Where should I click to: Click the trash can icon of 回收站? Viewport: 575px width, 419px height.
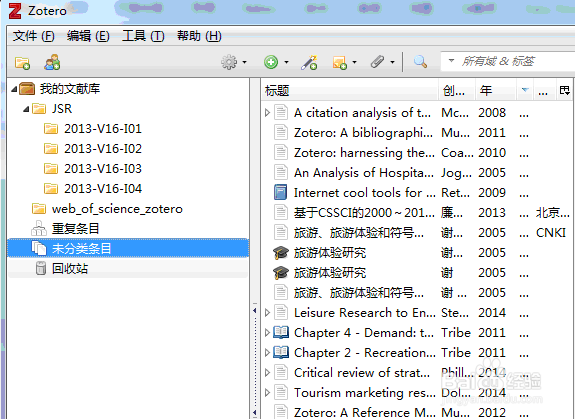pyautogui.click(x=40, y=268)
